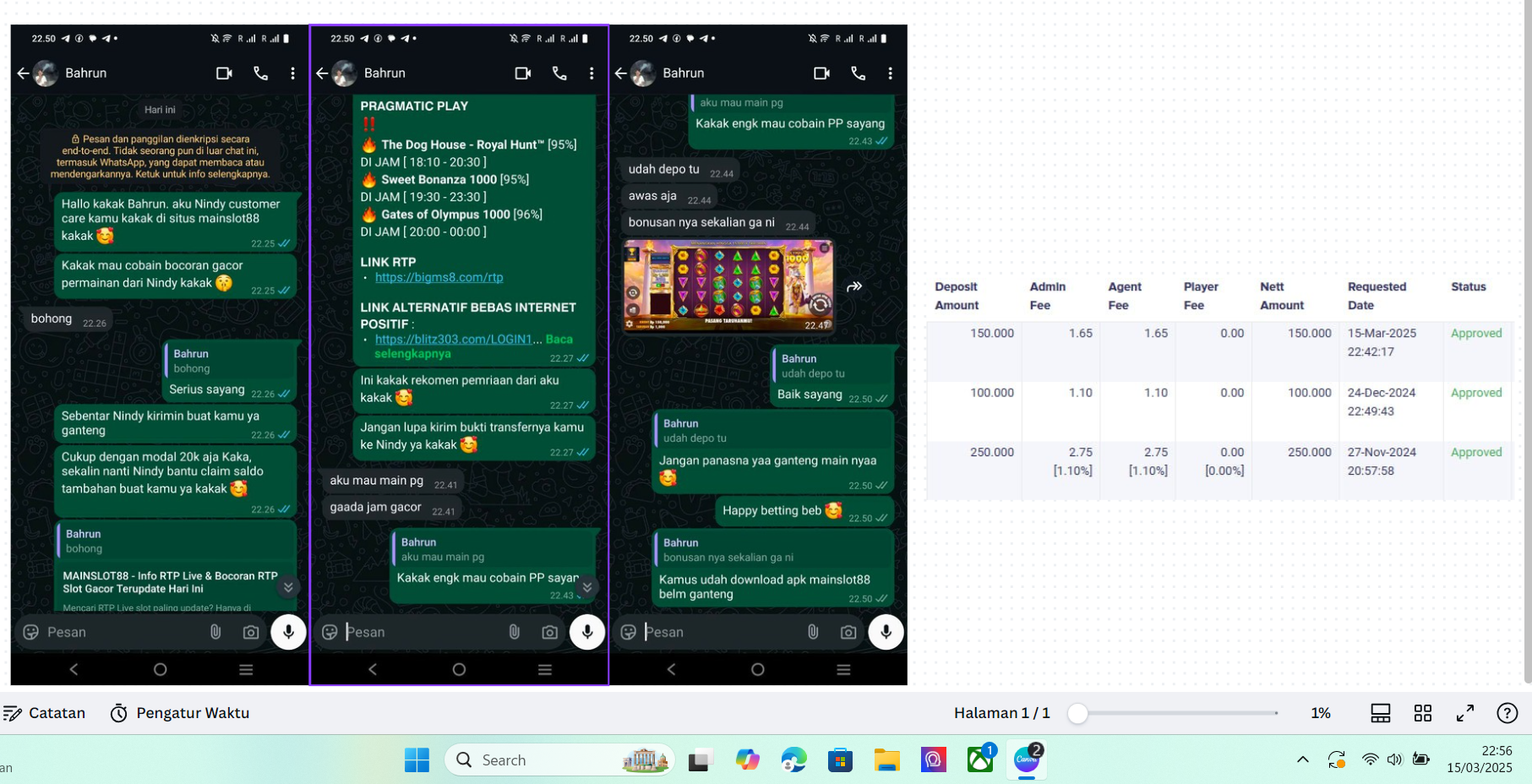This screenshot has width=1532, height=784.
Task: Tap voice call icon in middle chat screenshot
Action: [x=559, y=73]
